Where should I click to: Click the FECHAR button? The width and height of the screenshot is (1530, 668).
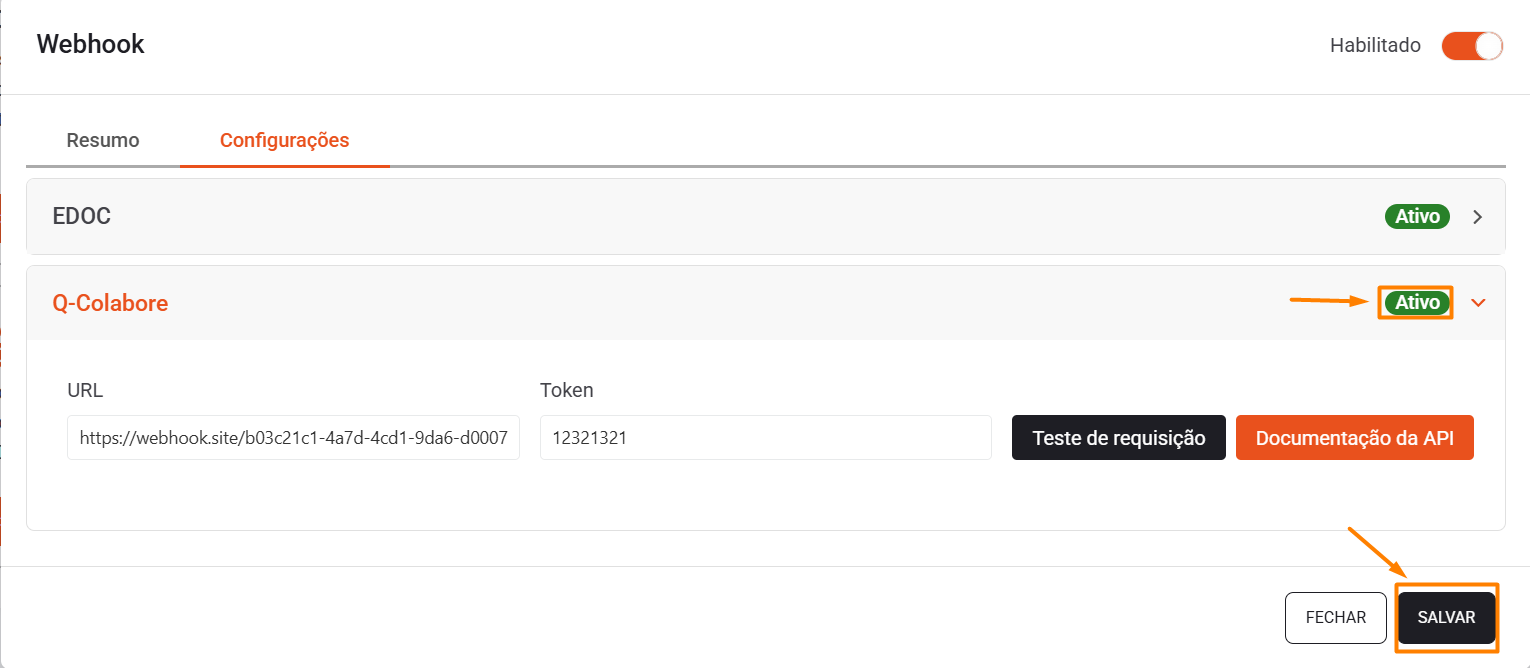click(x=1335, y=618)
